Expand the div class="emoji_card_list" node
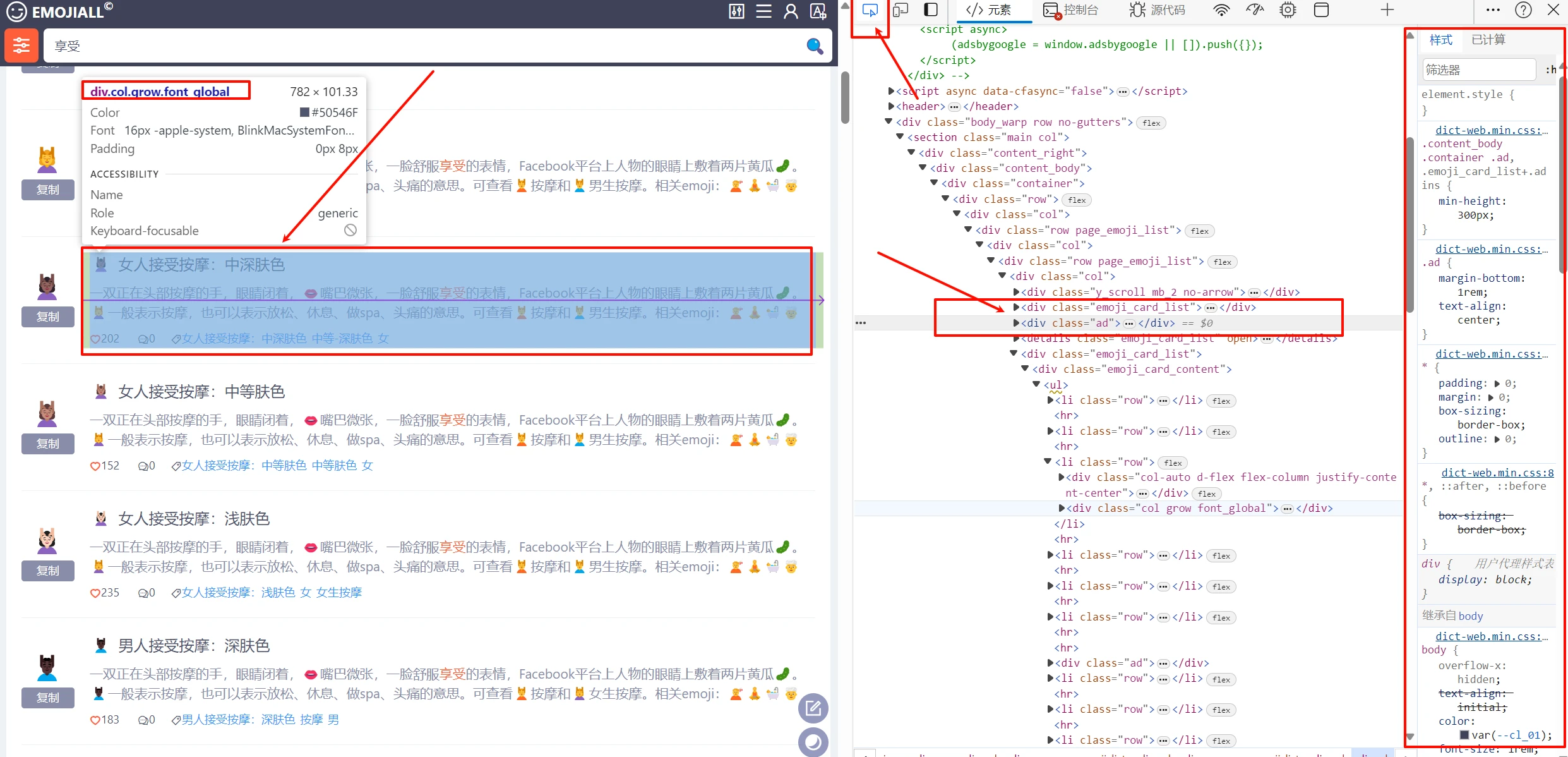The image size is (1568, 757). pos(1016,307)
